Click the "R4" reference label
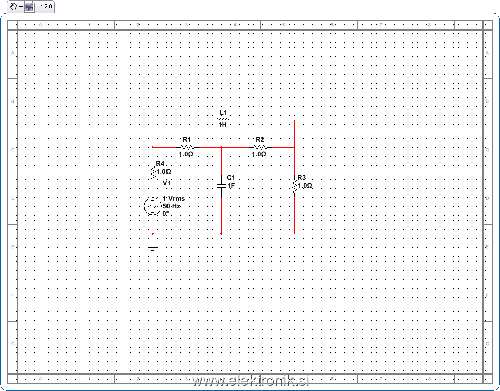Image resolution: width=500 pixels, height=391 pixels. point(160,163)
